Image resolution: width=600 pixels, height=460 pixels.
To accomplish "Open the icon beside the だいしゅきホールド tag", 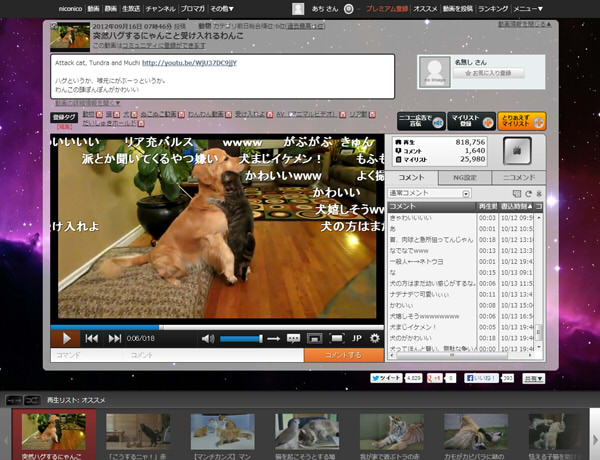I will click(x=141, y=123).
